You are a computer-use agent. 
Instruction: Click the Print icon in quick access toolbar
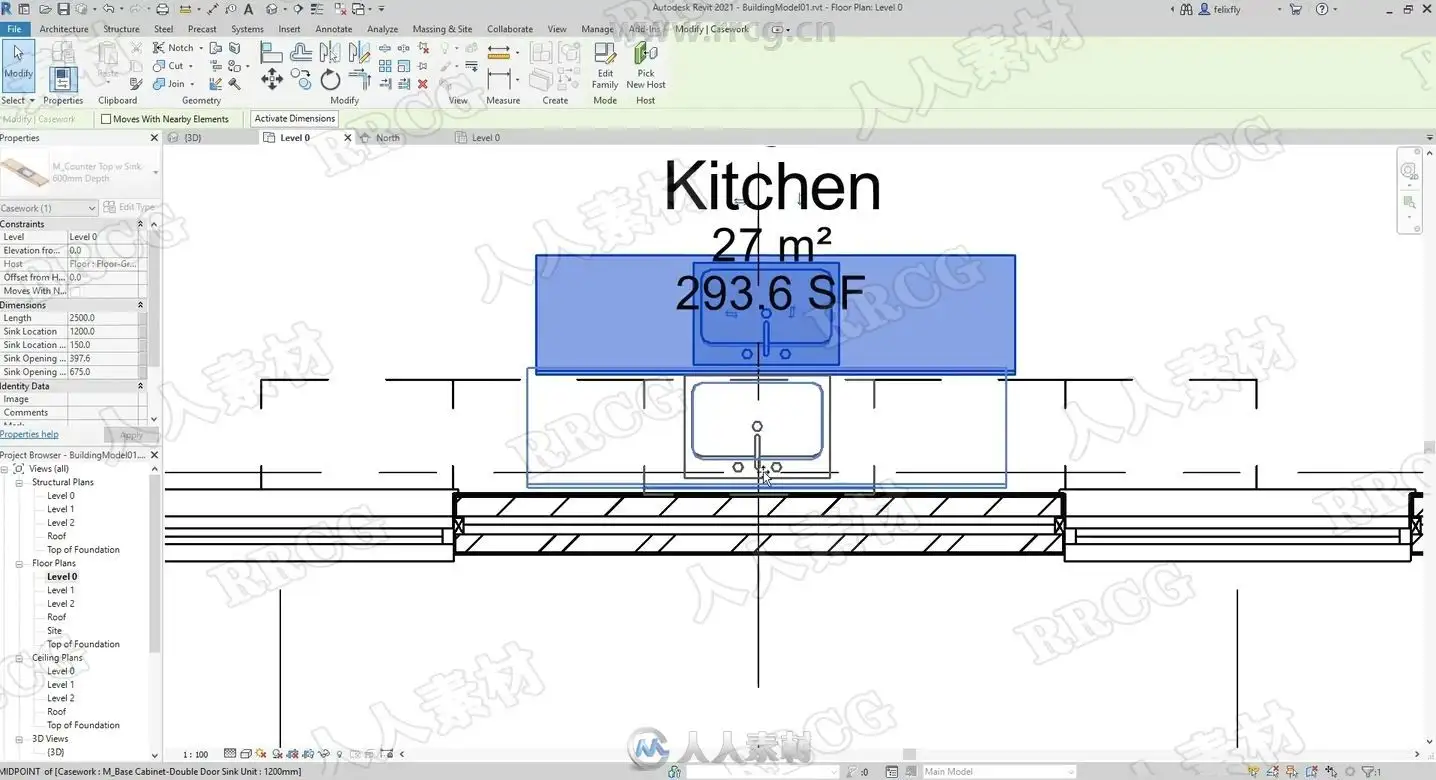[162, 9]
